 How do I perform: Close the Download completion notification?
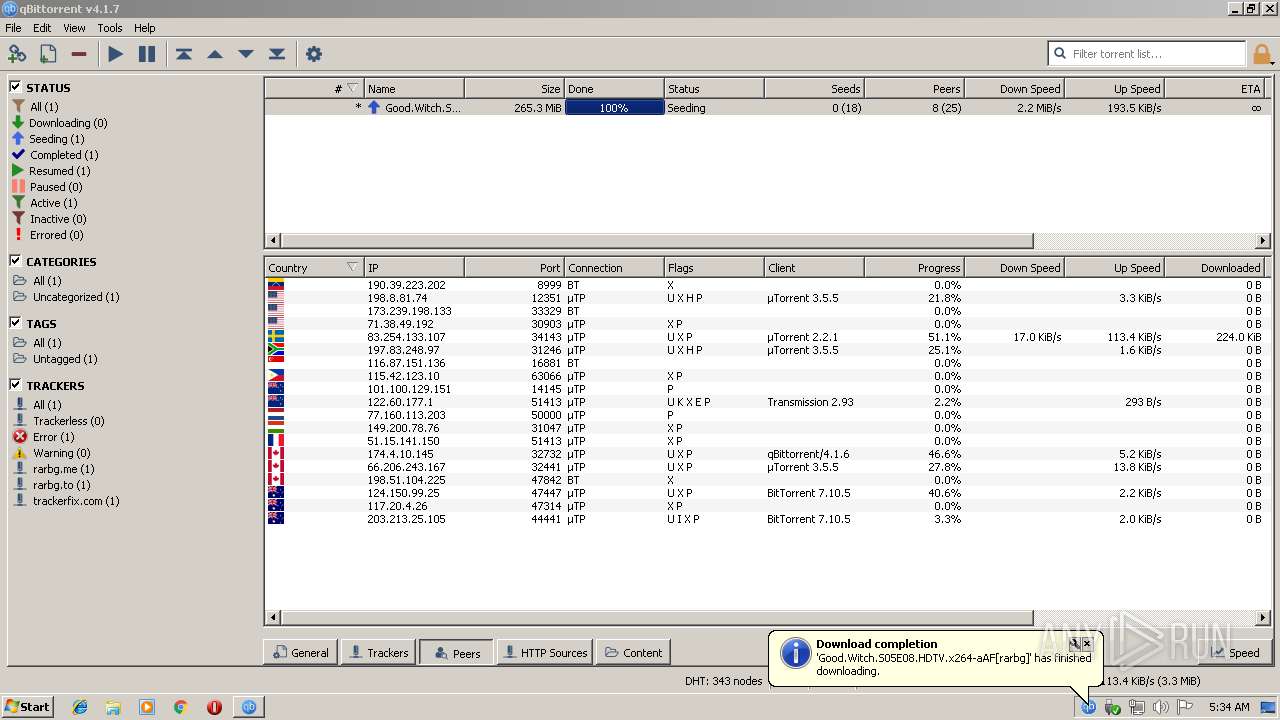click(1087, 644)
